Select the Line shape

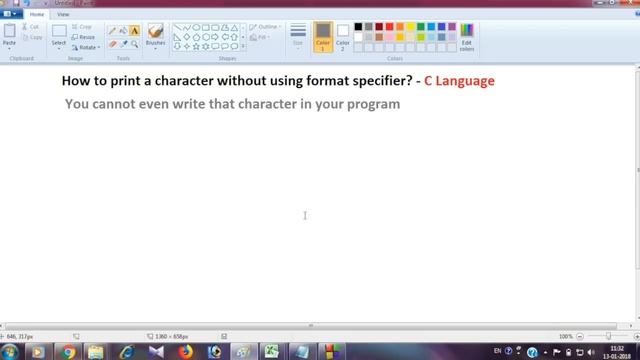177,28
